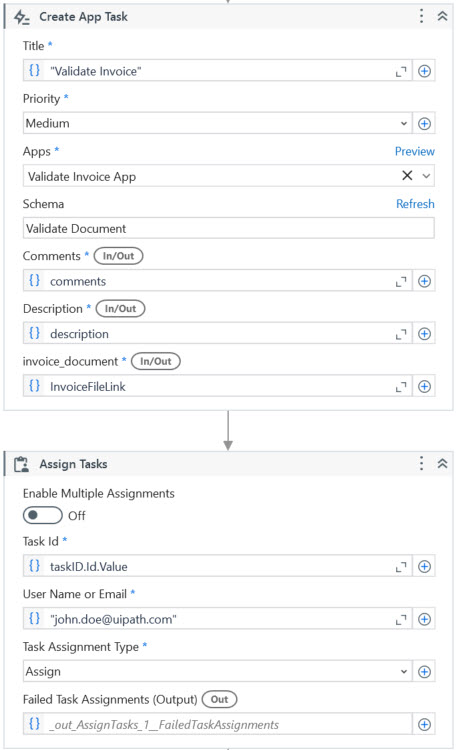
Task: Click the curly braces icon in the comments field
Action: click(34, 280)
